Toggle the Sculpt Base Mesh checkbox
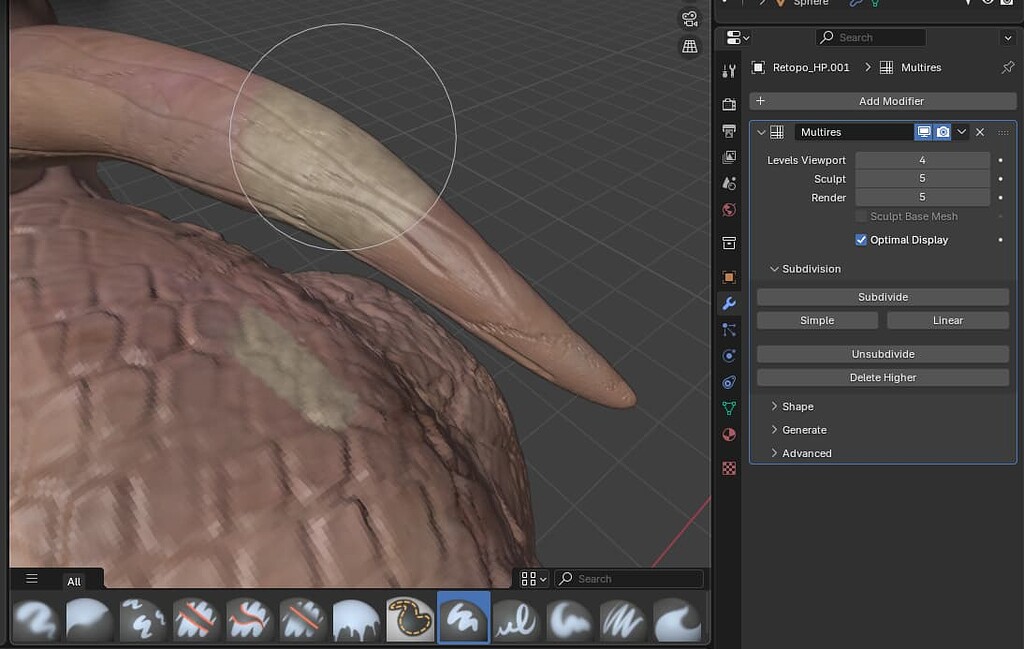Viewport: 1024px width, 649px height. [861, 216]
